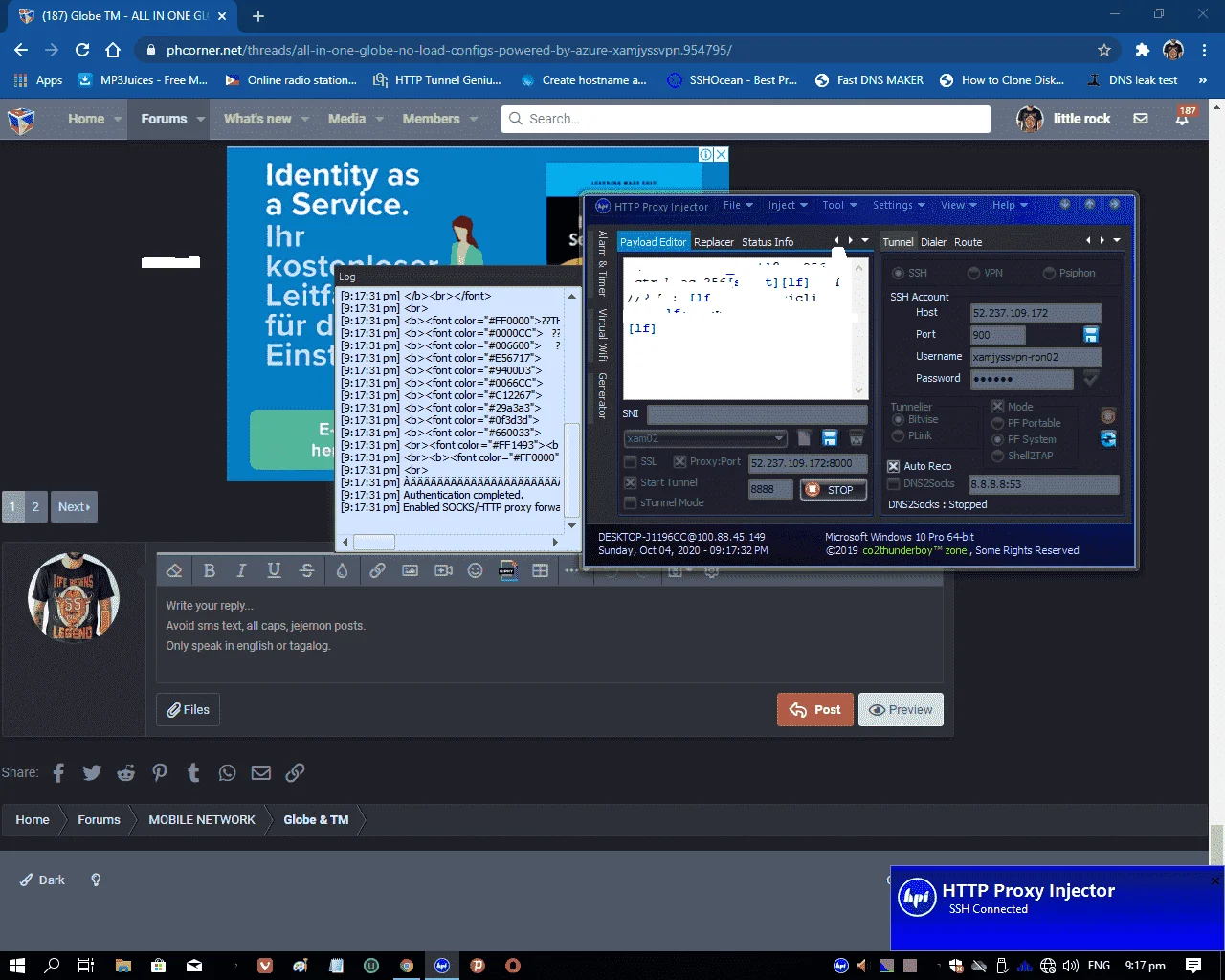Click the Preview button
This screenshot has width=1225, height=980.
901,709
